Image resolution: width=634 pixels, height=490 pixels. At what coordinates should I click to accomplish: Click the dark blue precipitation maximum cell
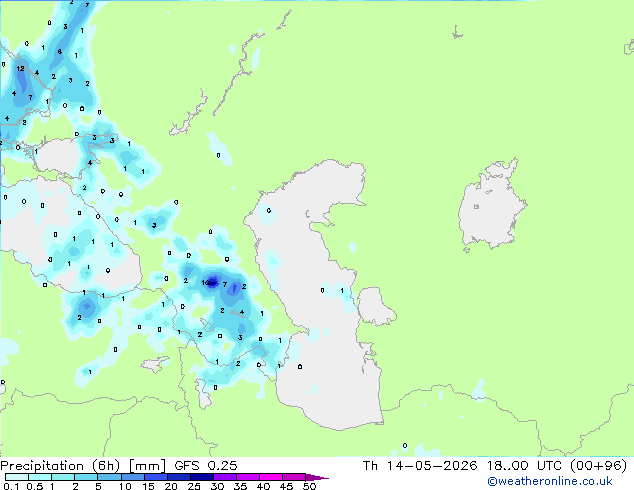[x=213, y=281]
